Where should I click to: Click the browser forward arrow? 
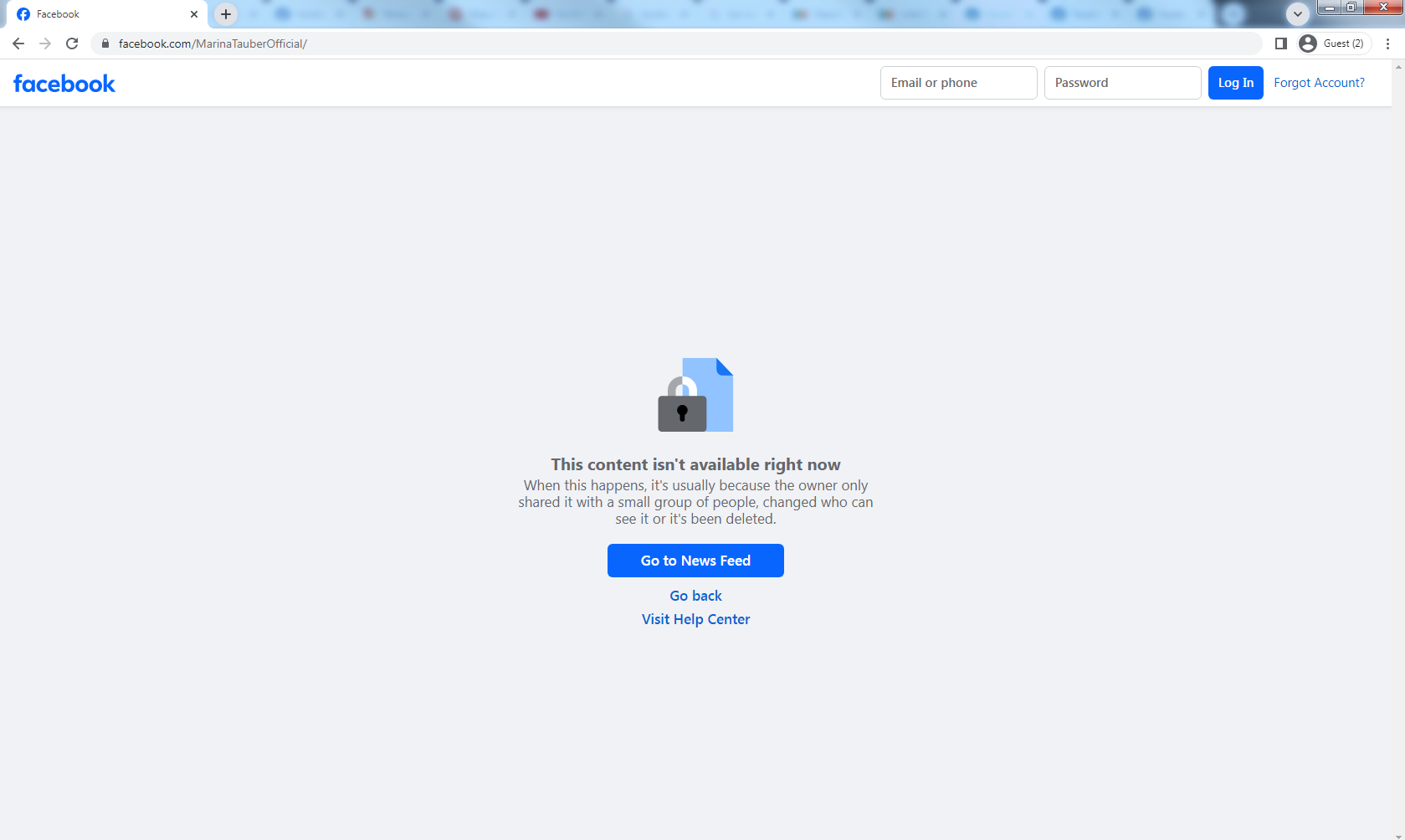(x=45, y=44)
